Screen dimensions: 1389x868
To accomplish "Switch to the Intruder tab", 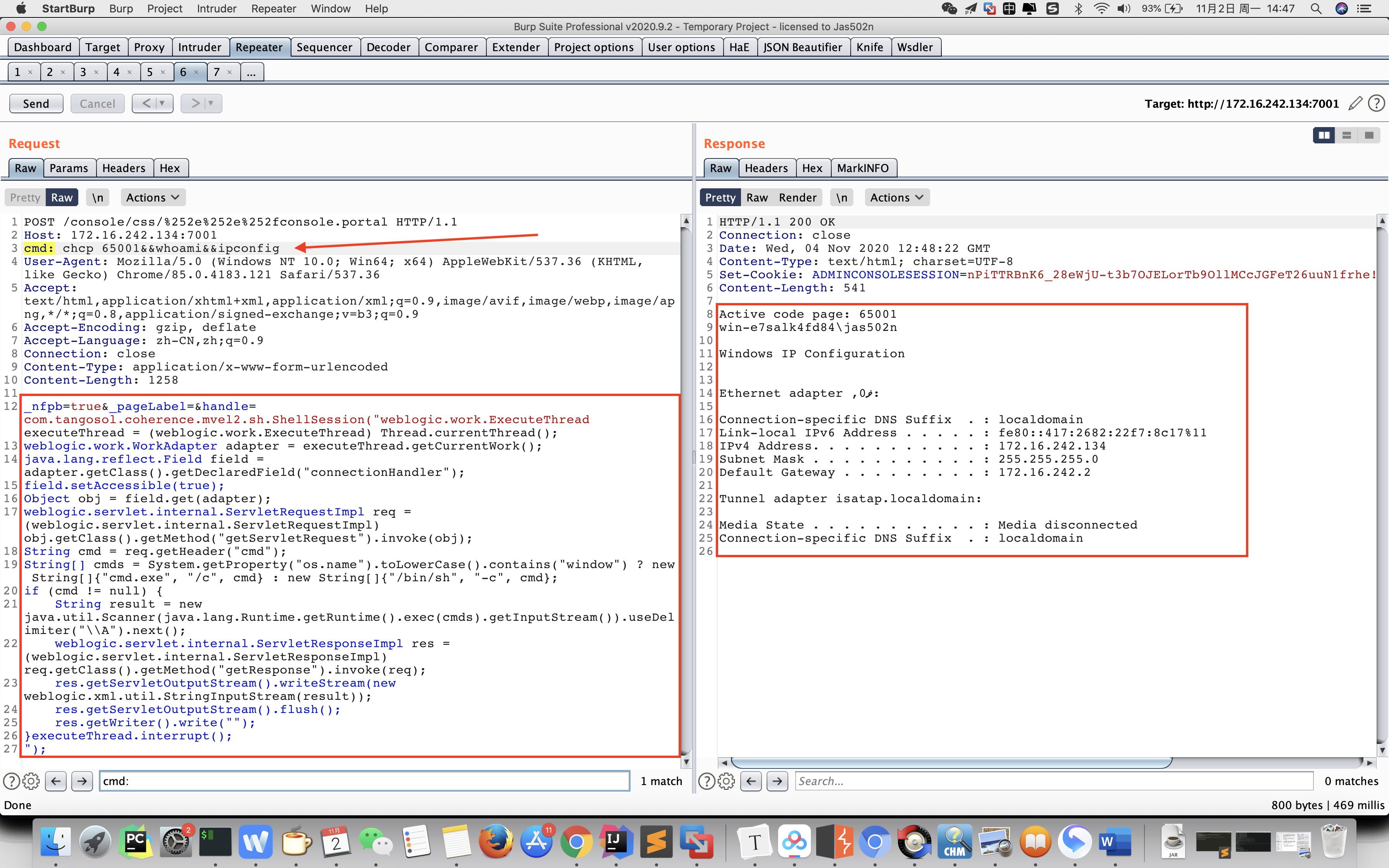I will coord(199,47).
